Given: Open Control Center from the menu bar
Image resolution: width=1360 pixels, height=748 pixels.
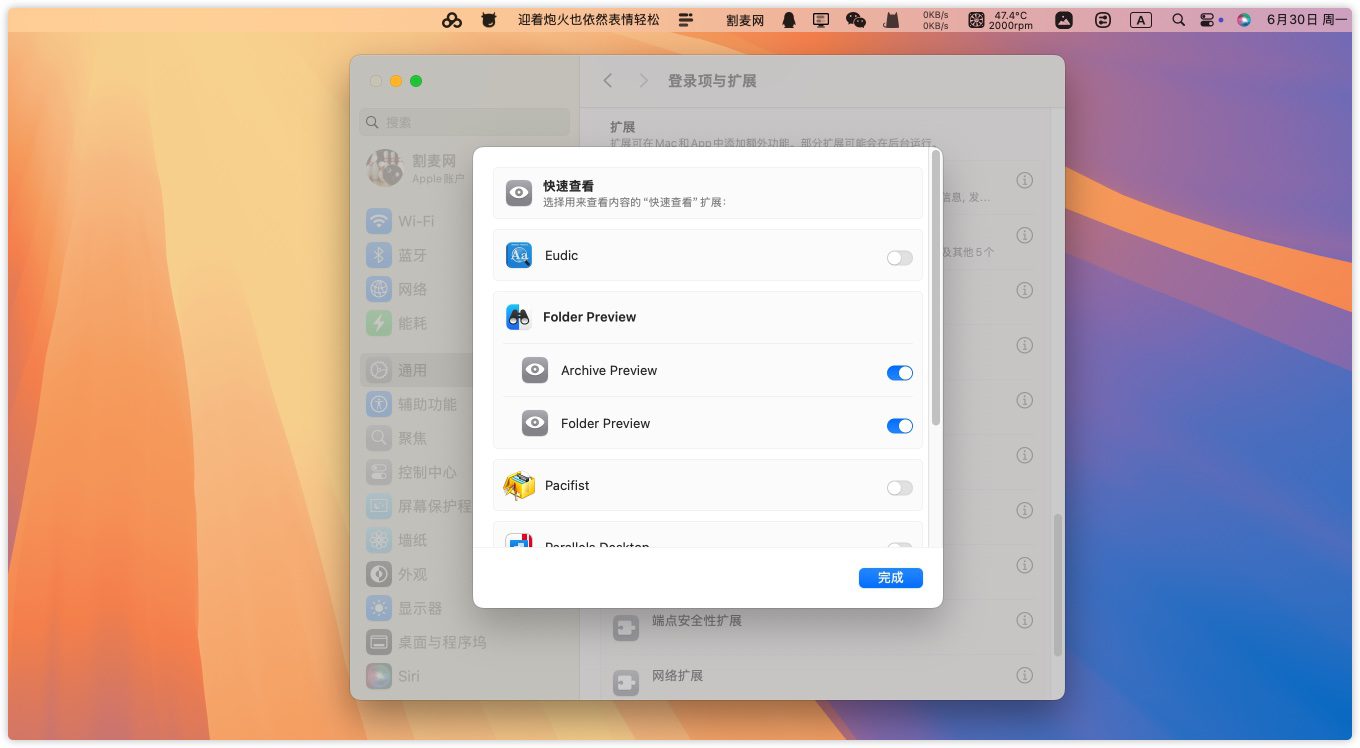Looking at the screenshot, I should 1207,20.
